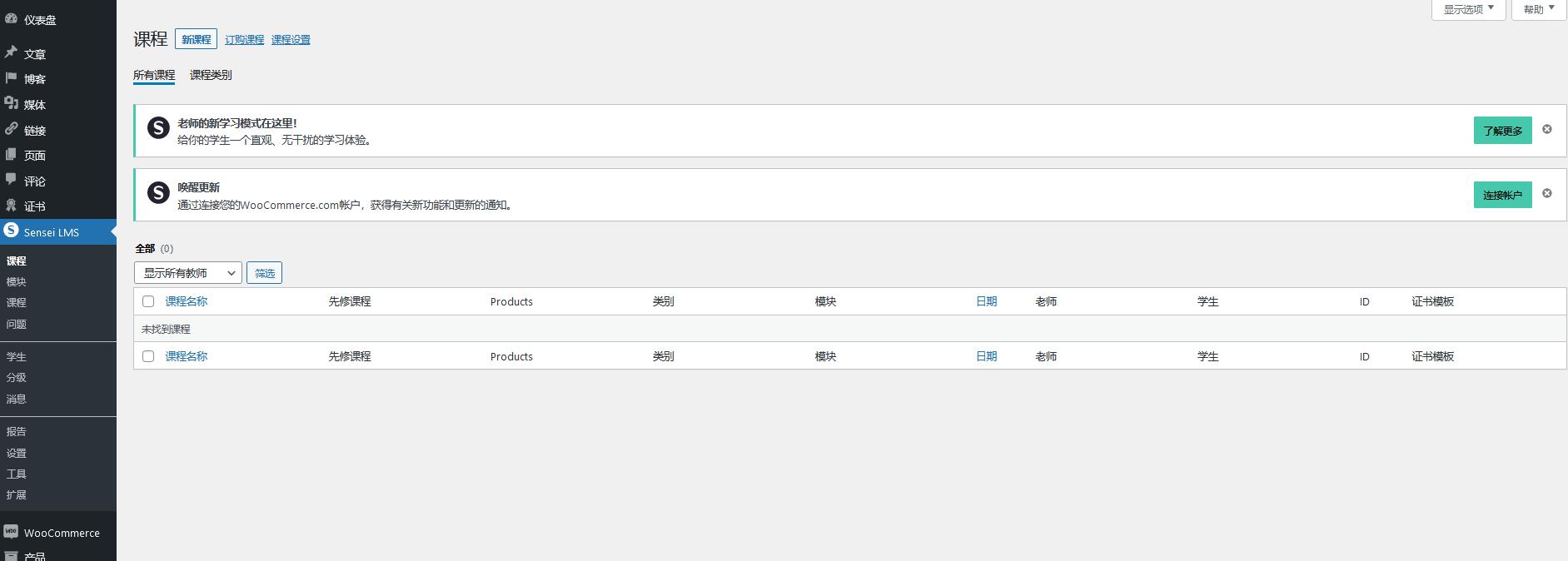1568x561 pixels.
Task: Click the 评论 comment bubble icon
Action: (x=11, y=180)
